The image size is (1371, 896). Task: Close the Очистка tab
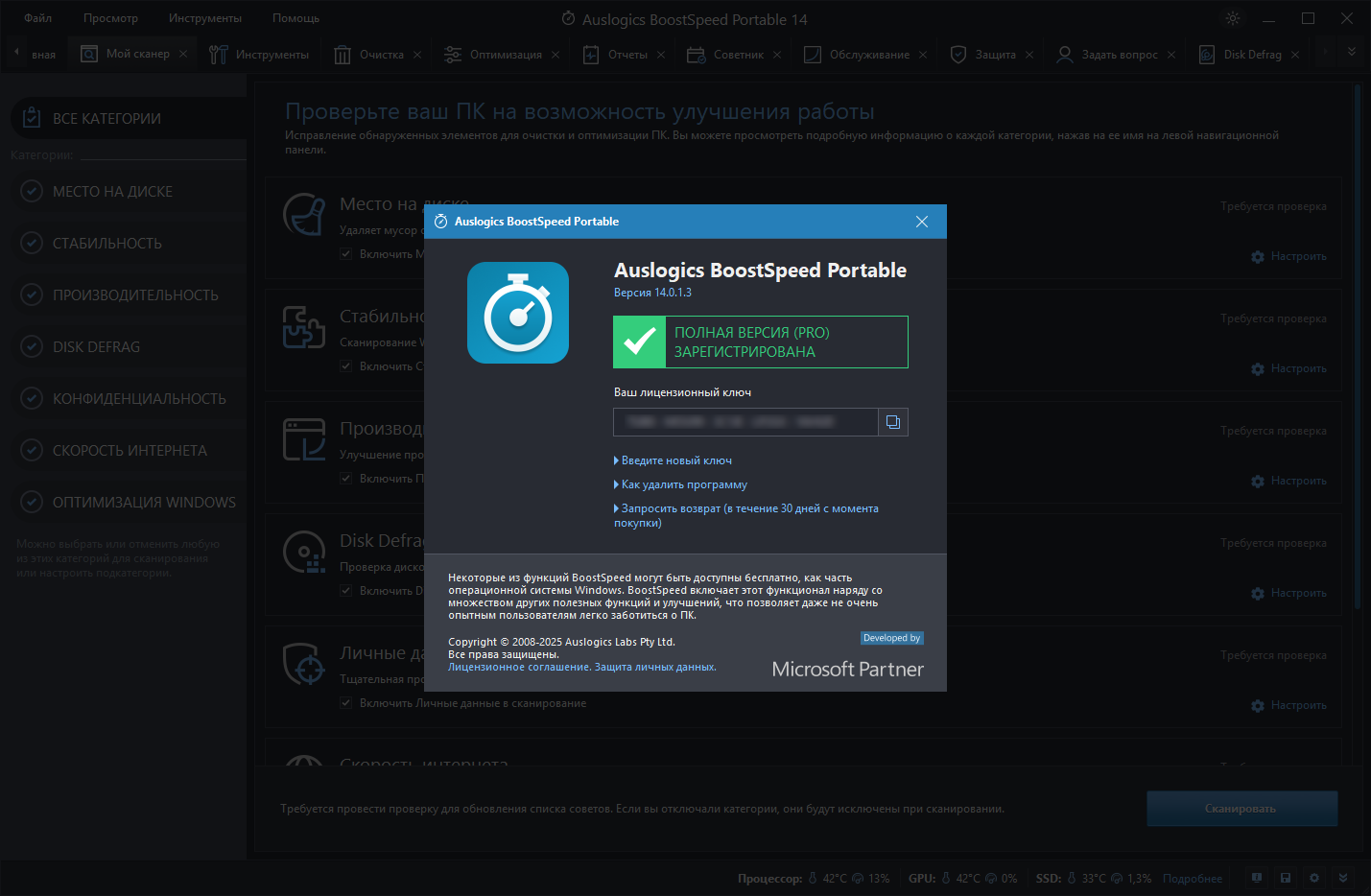(417, 55)
